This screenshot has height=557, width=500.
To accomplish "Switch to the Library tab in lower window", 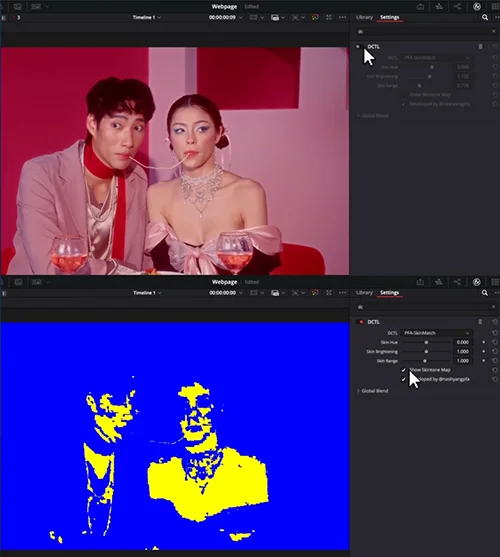I will [364, 292].
